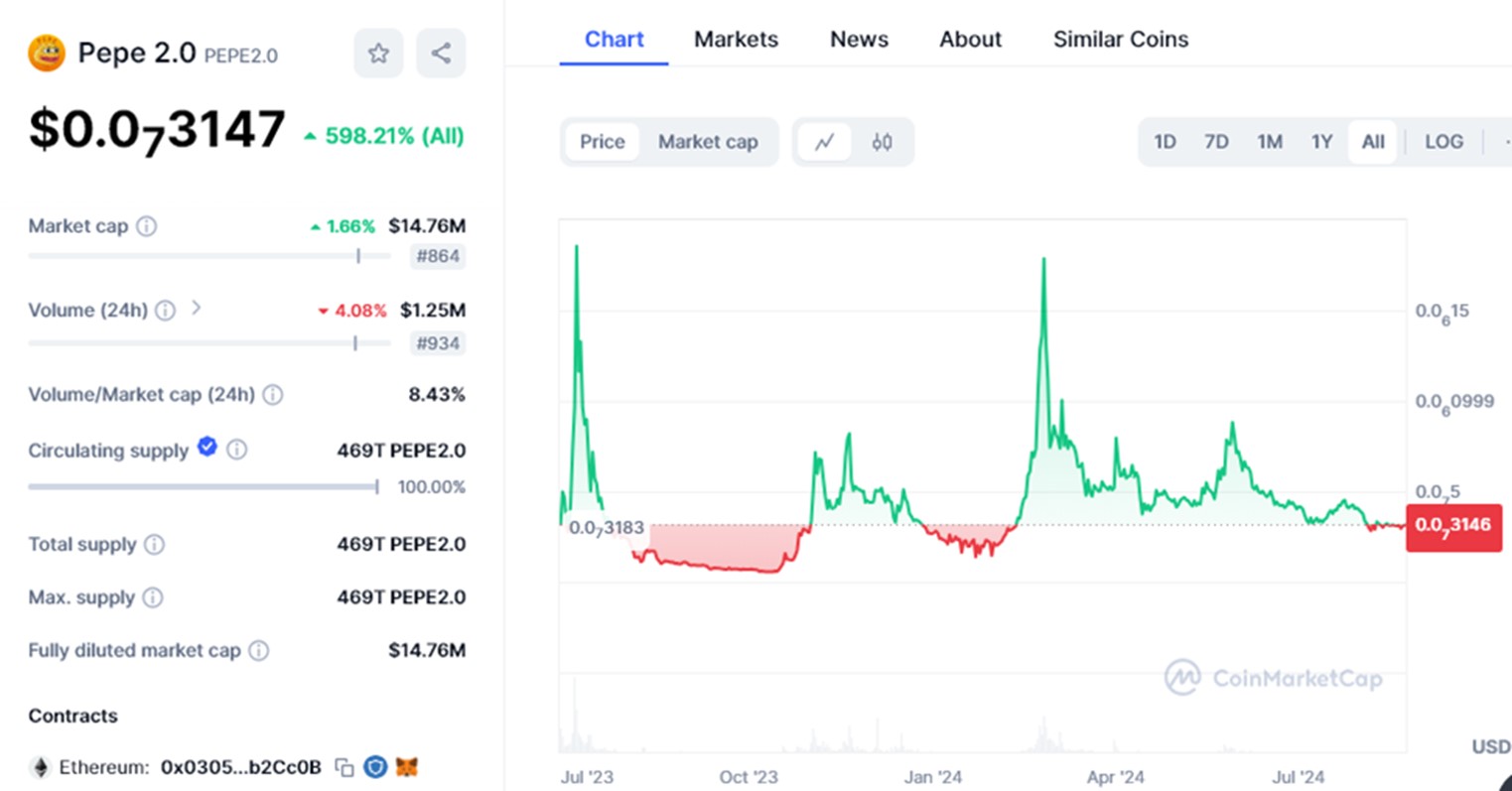Click the blue shield icon by contract

375,767
